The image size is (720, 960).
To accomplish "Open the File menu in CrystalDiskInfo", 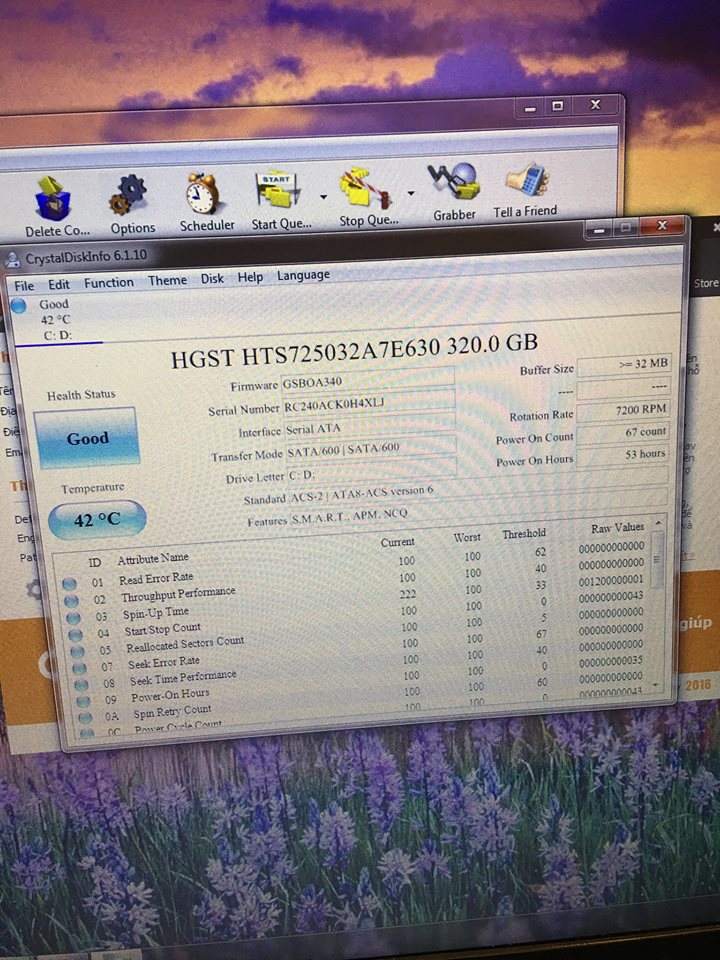I will coord(24,285).
